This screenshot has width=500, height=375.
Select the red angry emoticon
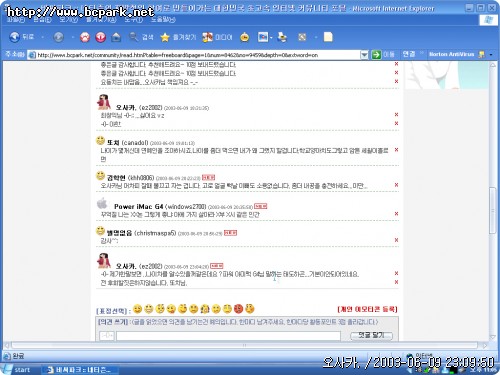coord(238,309)
